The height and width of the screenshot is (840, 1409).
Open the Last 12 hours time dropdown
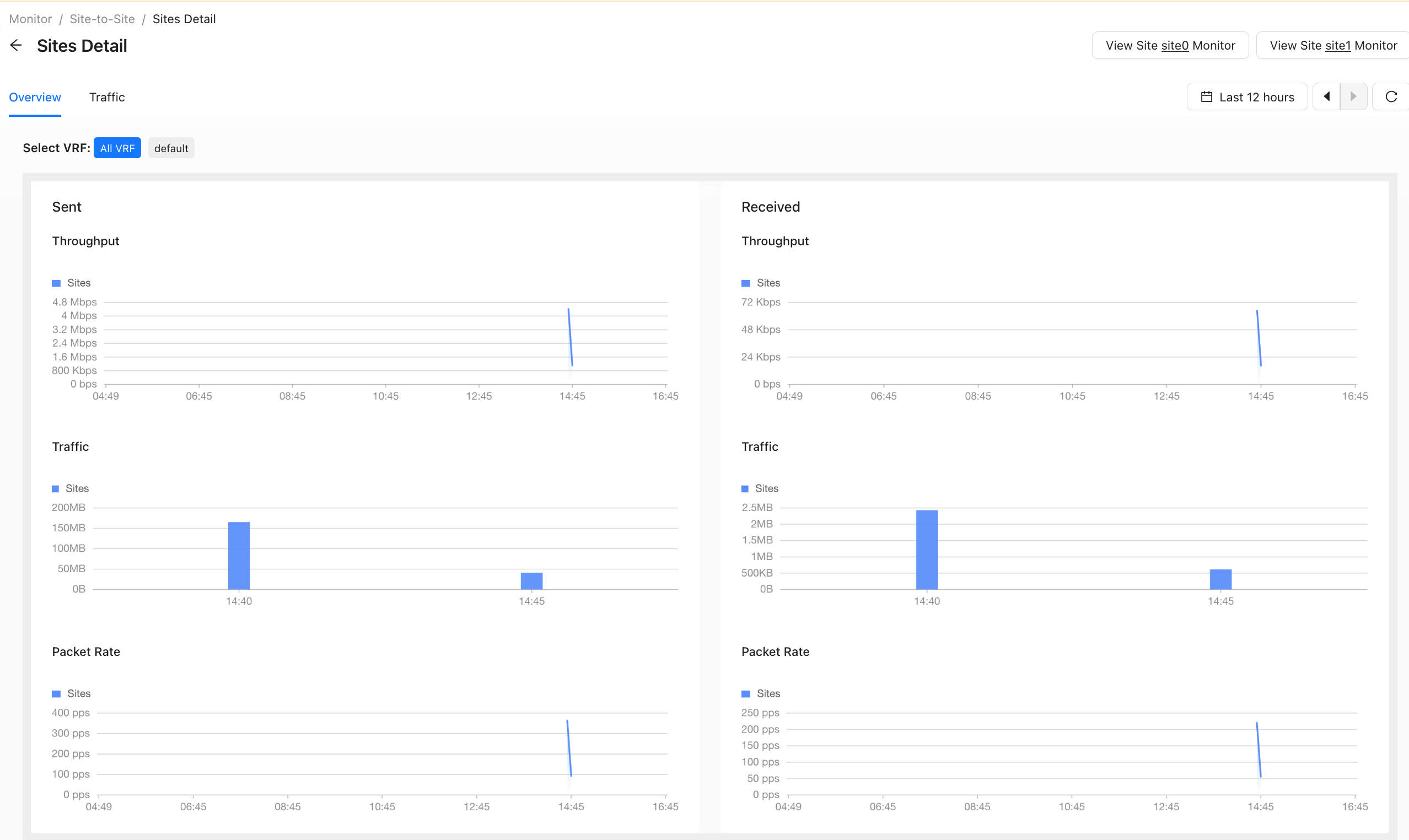(x=1247, y=97)
